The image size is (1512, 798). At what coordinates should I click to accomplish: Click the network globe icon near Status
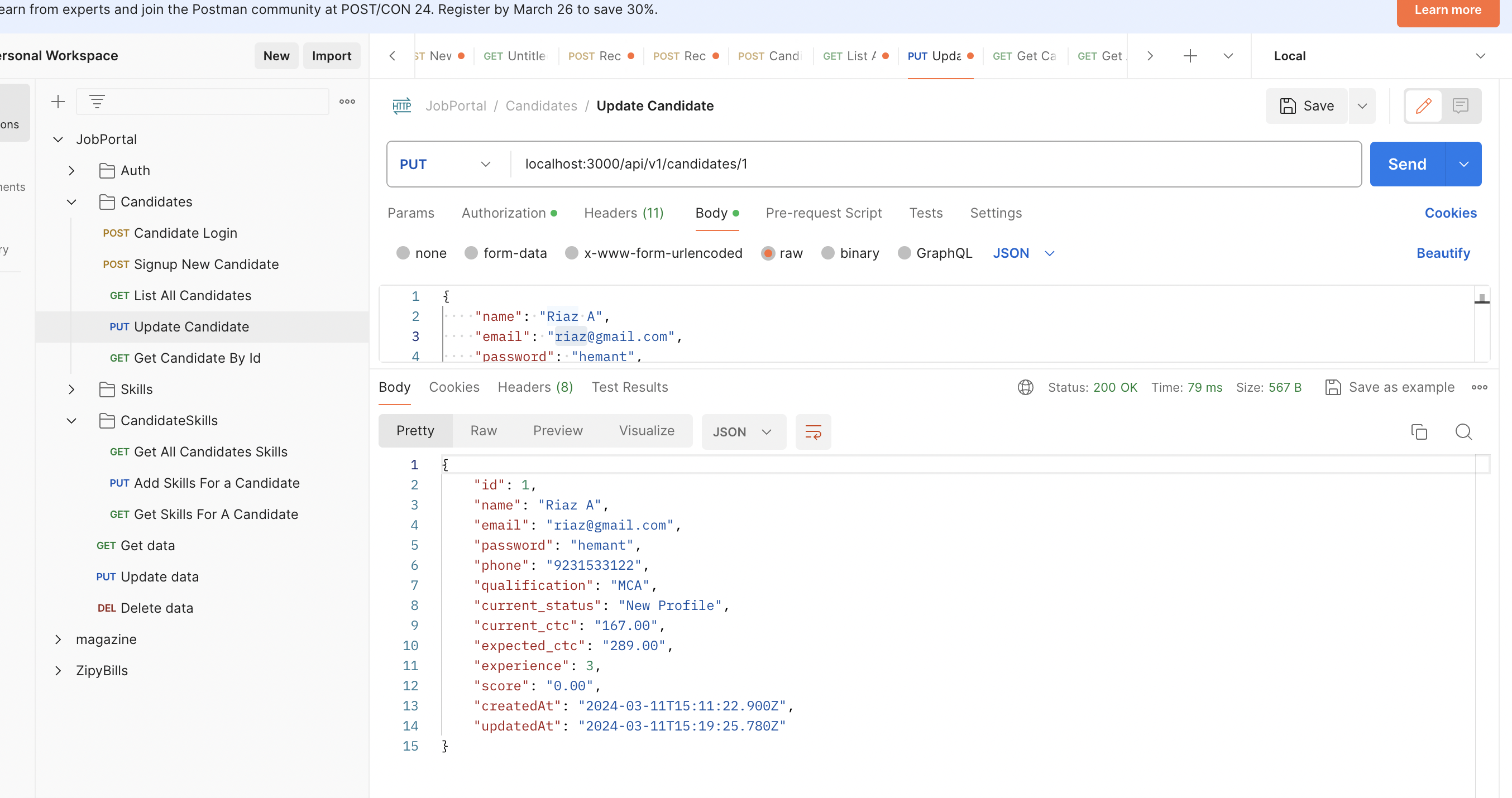[1026, 387]
